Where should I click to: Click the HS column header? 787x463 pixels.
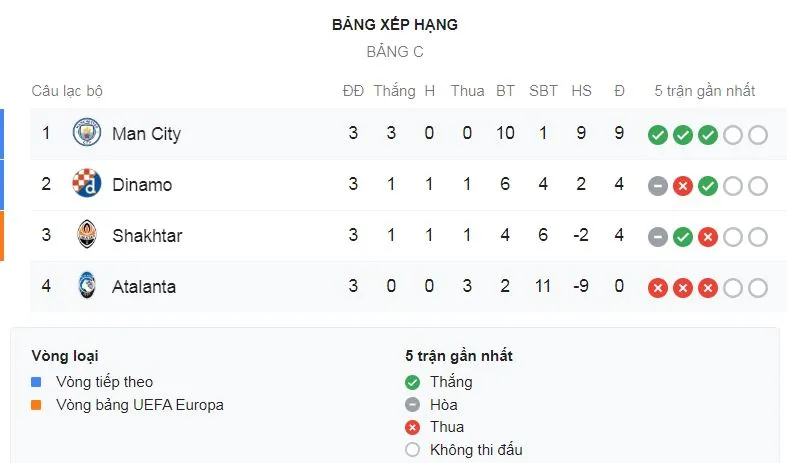click(x=581, y=91)
